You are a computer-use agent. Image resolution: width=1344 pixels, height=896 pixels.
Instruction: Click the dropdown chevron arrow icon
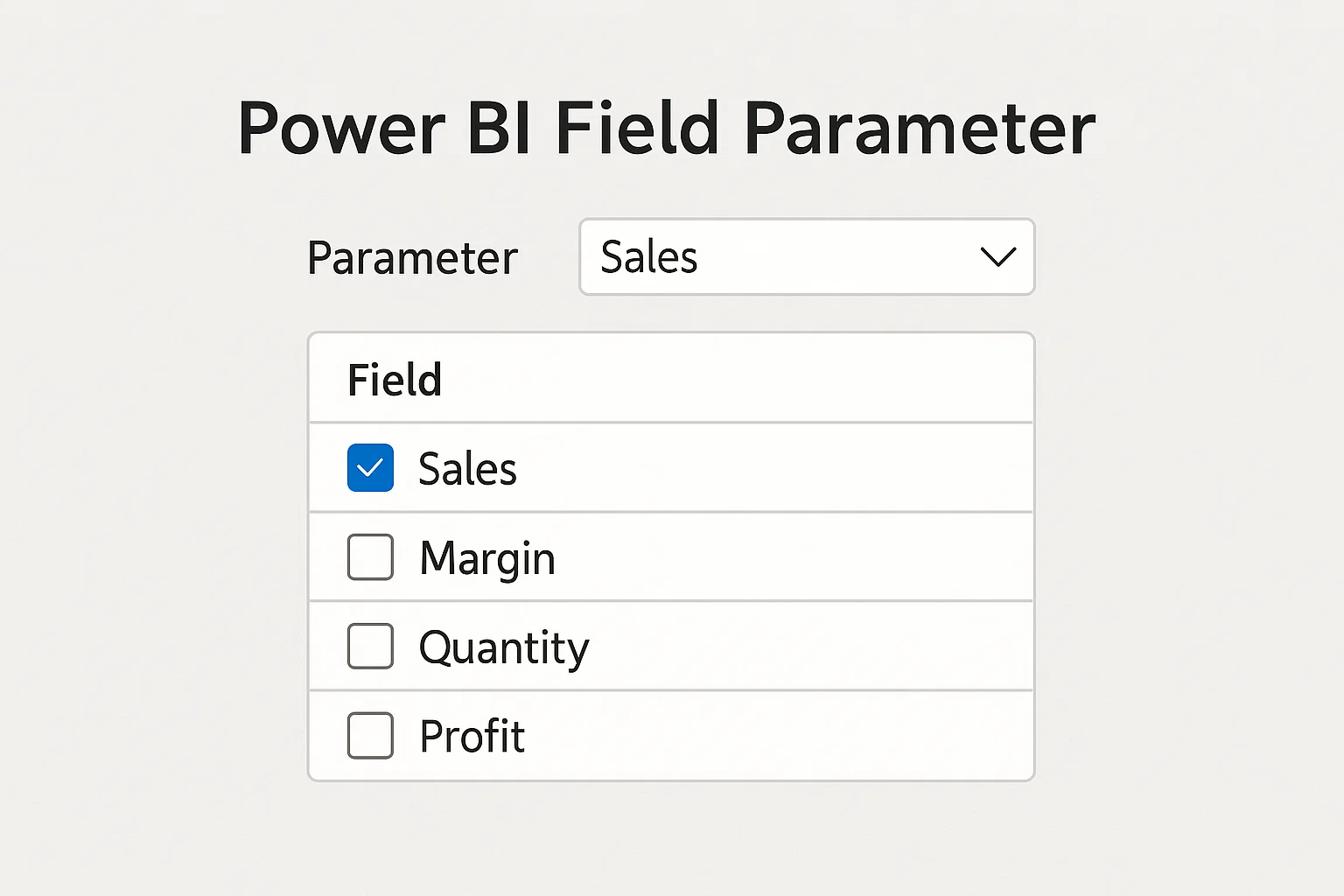point(998,257)
